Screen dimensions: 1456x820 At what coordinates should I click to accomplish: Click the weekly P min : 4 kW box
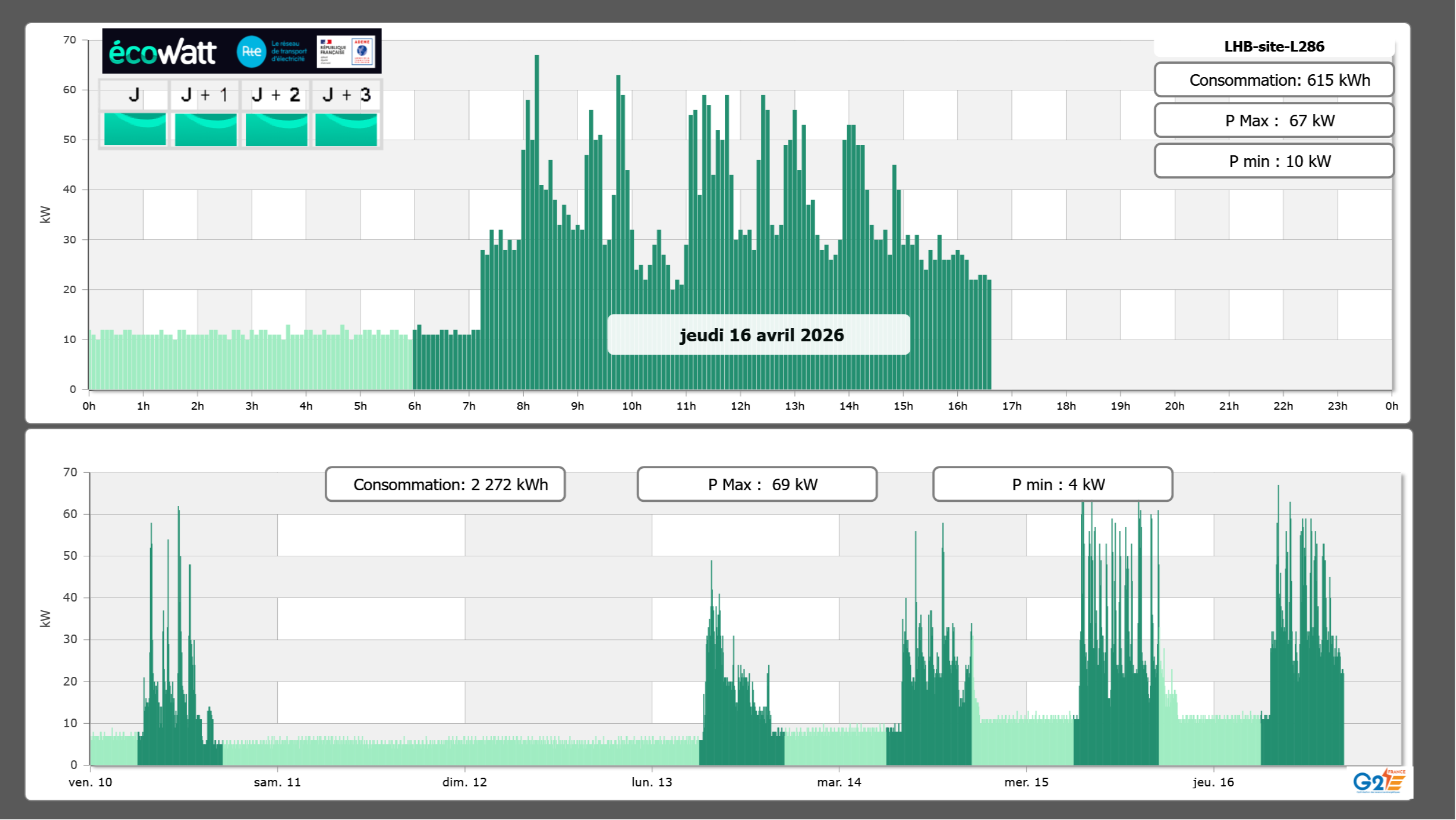pos(1052,484)
